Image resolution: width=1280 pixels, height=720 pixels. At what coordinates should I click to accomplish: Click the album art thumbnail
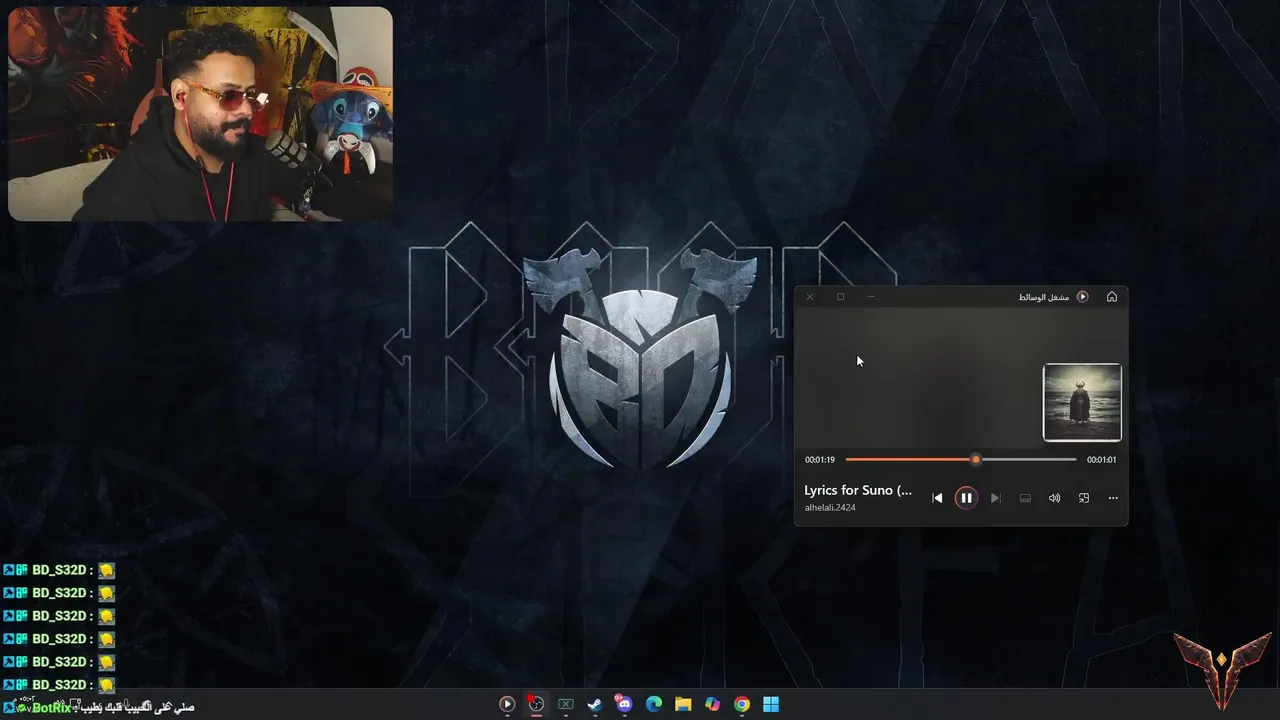coord(1082,402)
